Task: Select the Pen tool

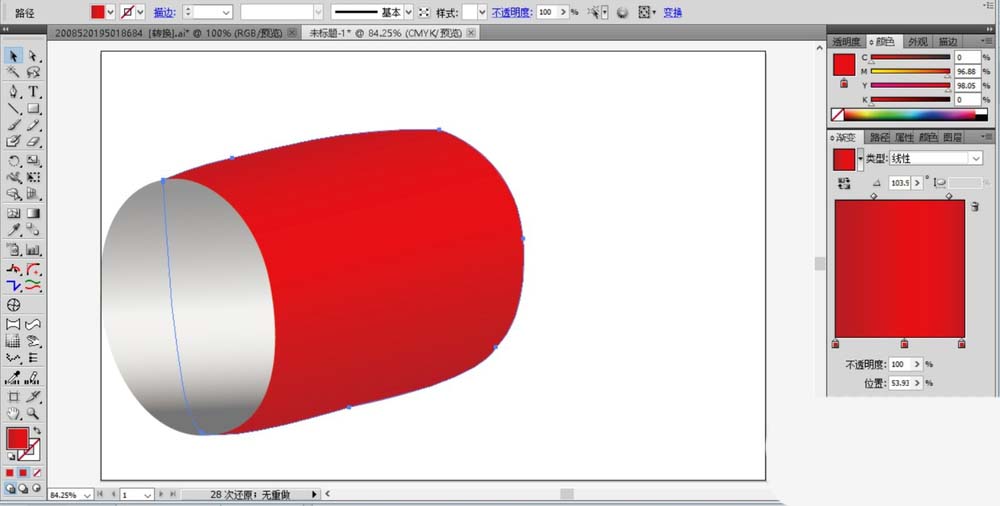Action: pyautogui.click(x=14, y=91)
